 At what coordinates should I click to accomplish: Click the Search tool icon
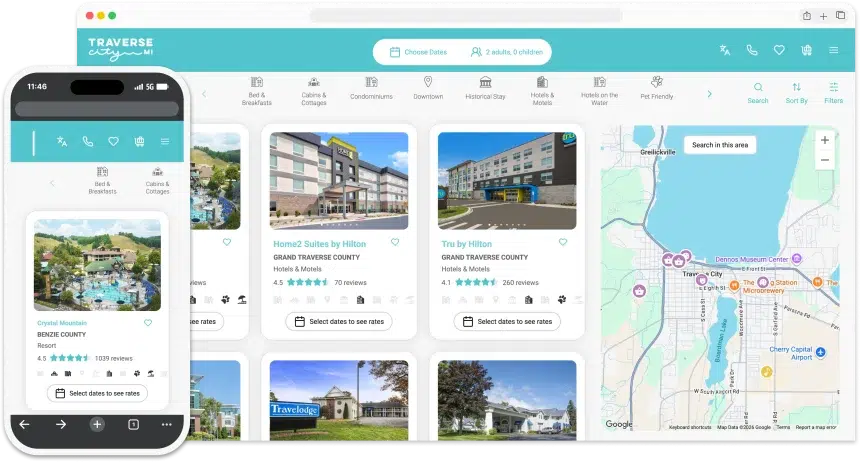[758, 93]
